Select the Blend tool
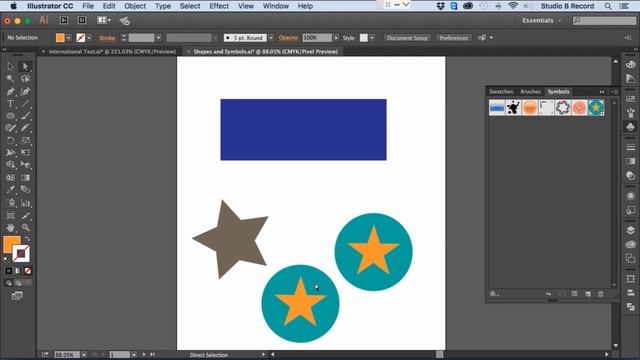 [25, 190]
